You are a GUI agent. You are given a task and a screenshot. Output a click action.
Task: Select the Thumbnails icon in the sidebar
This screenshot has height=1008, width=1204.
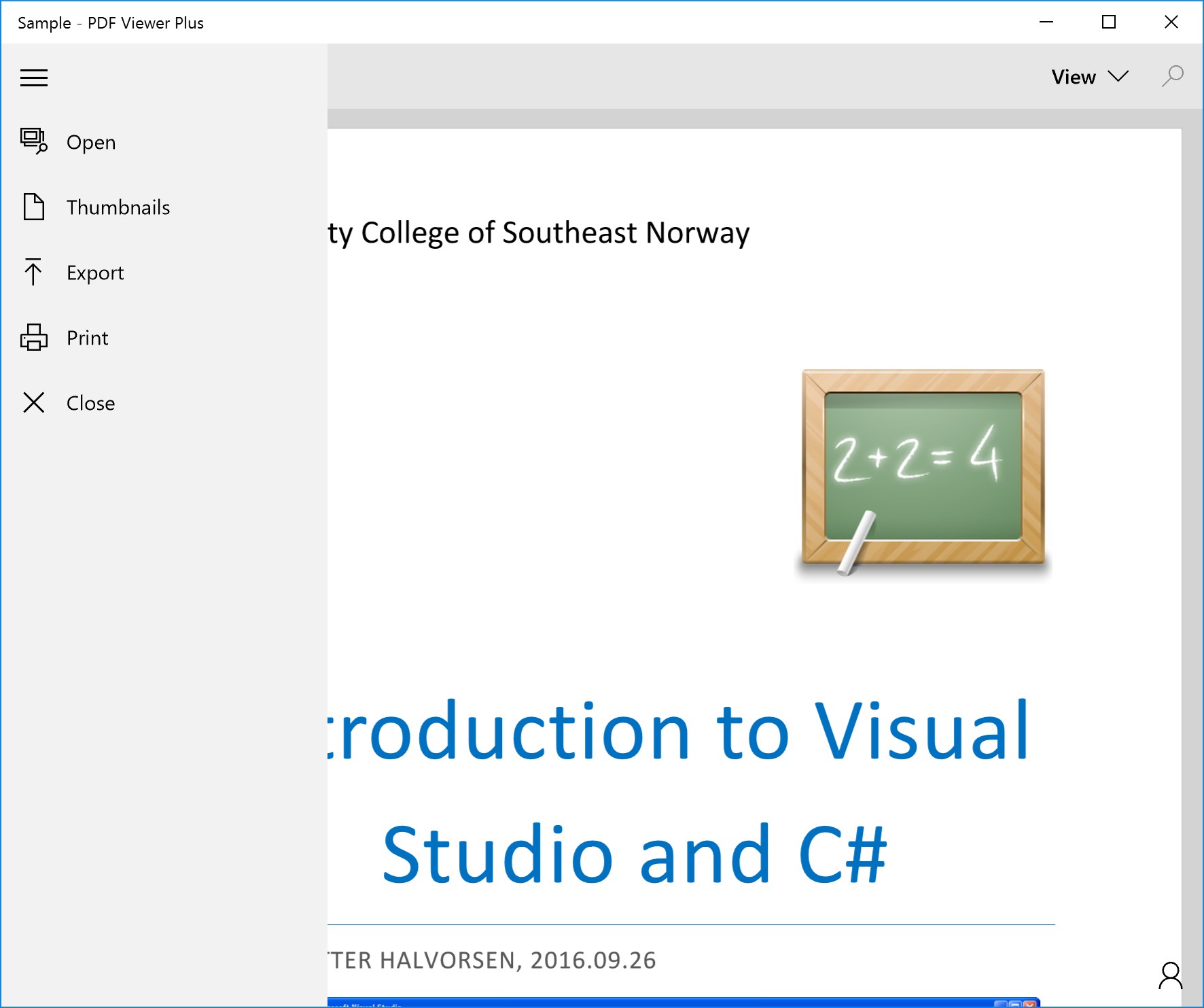pyautogui.click(x=33, y=207)
